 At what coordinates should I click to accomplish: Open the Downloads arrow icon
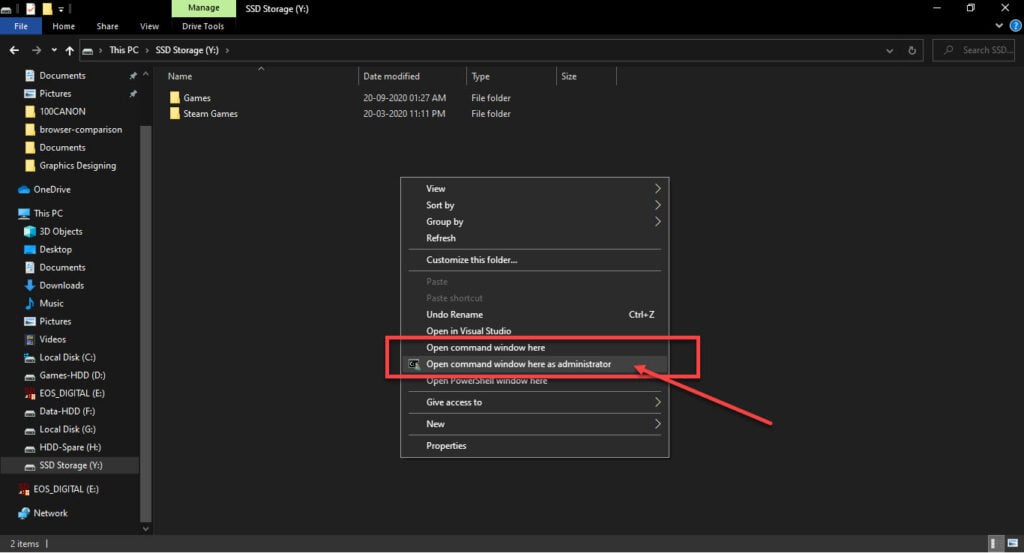[29, 285]
